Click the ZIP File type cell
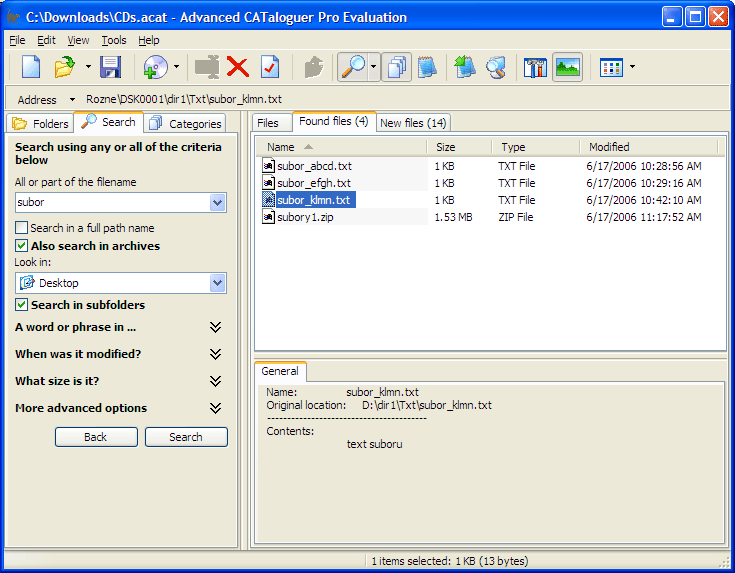 tap(516, 217)
